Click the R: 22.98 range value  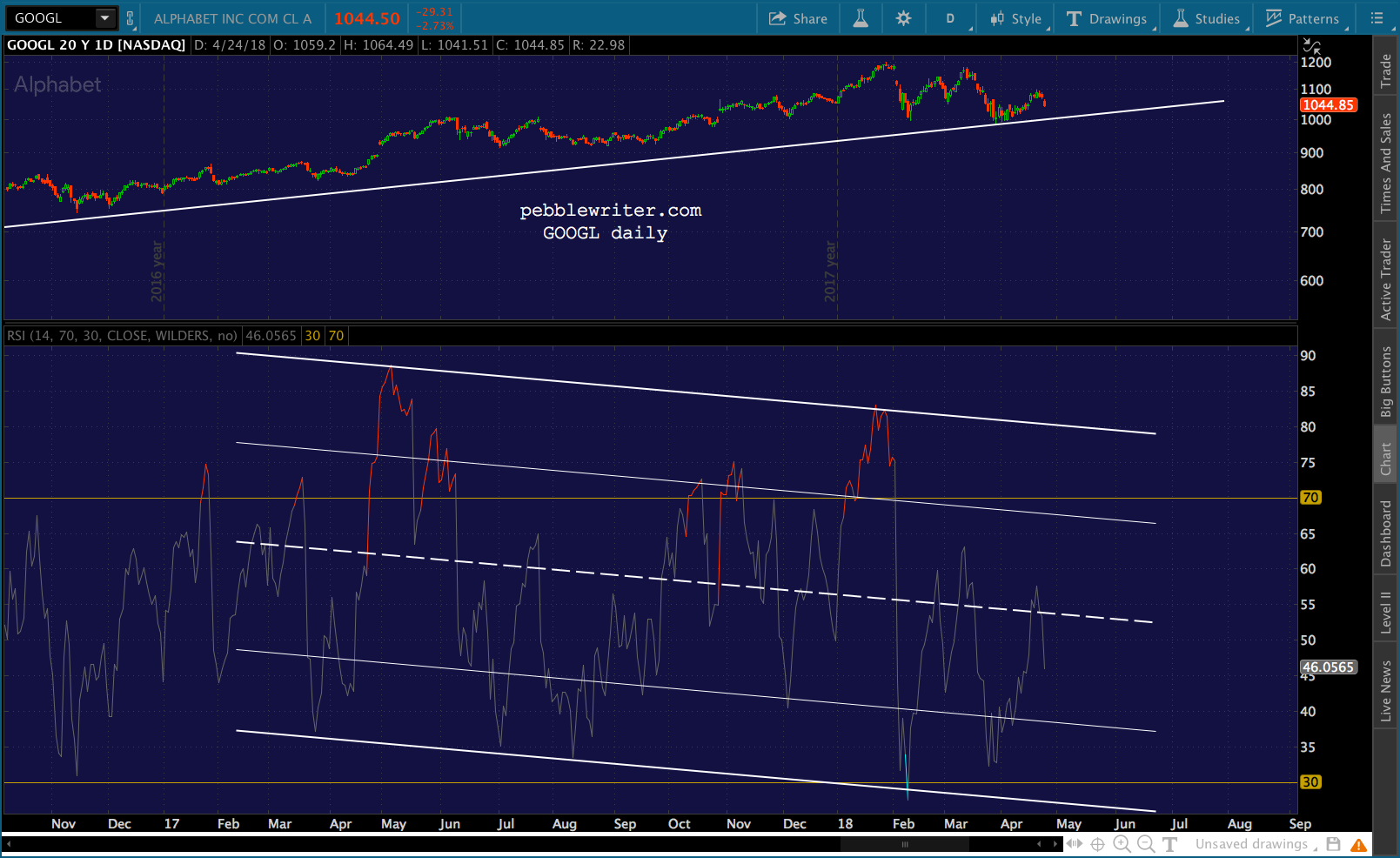pos(598,45)
